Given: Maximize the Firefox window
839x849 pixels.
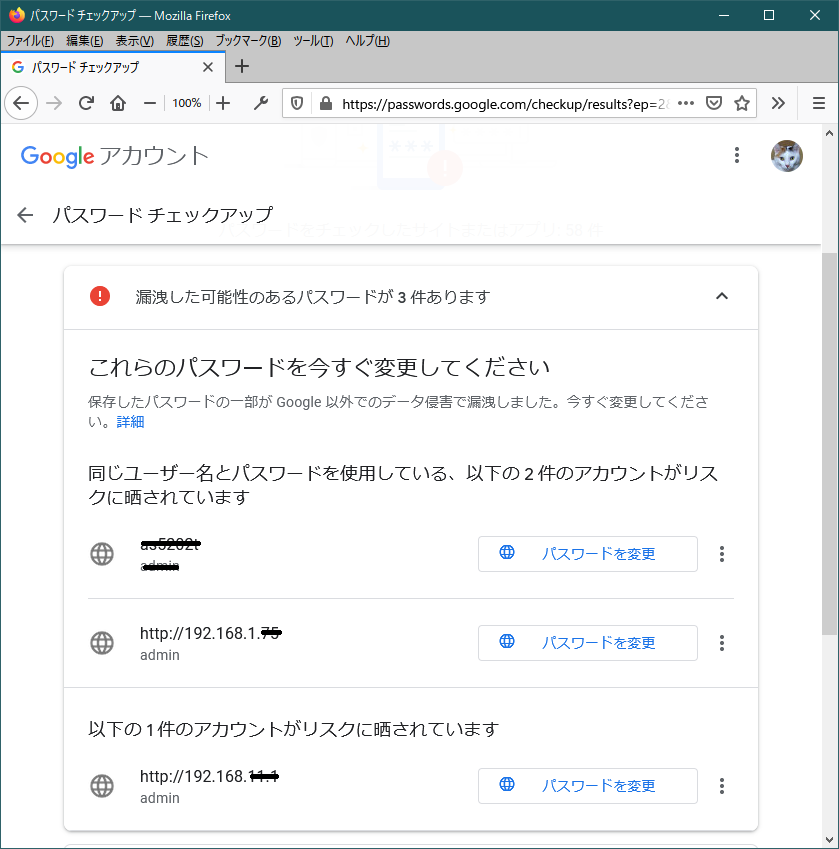Looking at the screenshot, I should coord(769,15).
